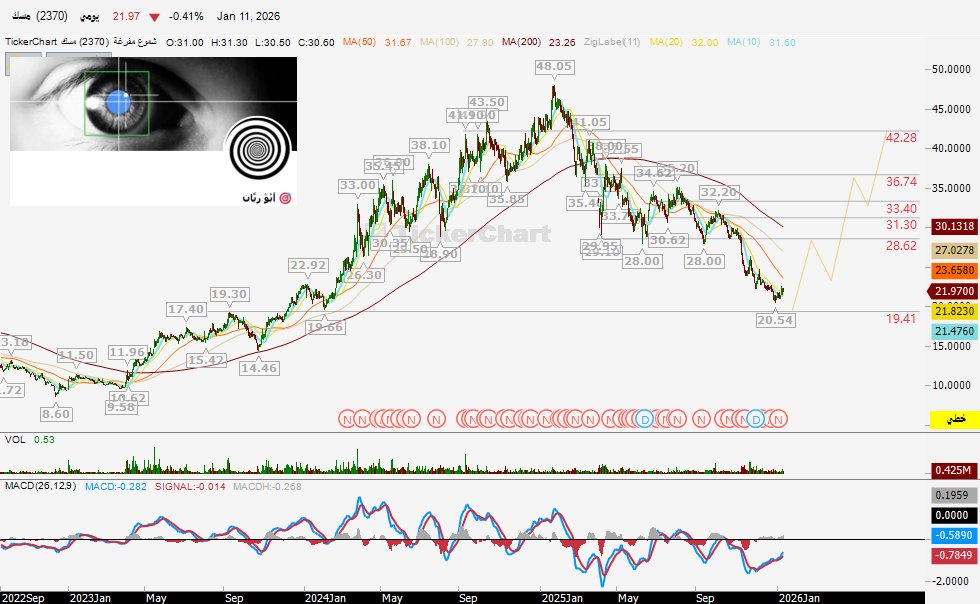The height and width of the screenshot is (604, 980).
Task: Click the 31.30 red target level
Action: [901, 225]
